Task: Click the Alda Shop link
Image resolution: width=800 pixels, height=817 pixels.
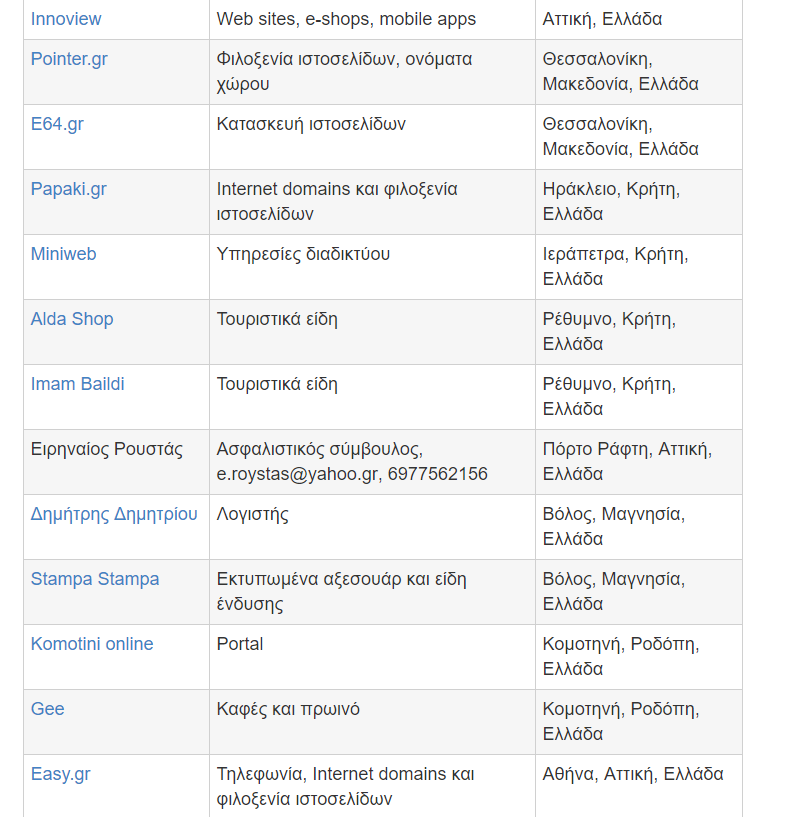Action: (72, 319)
